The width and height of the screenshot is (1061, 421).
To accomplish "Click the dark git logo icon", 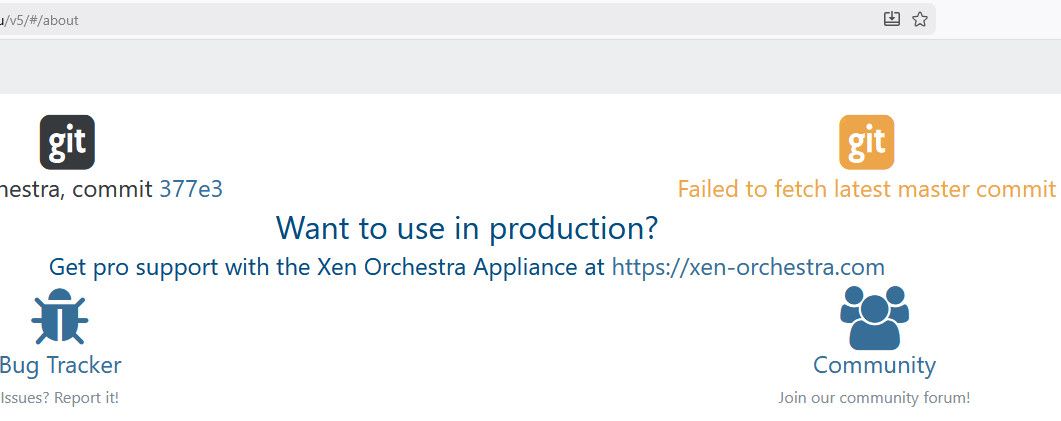I will click(x=67, y=142).
